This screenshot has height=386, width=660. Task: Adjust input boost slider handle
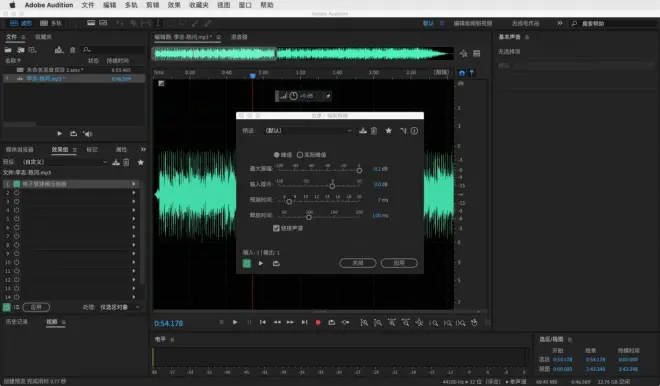point(332,186)
